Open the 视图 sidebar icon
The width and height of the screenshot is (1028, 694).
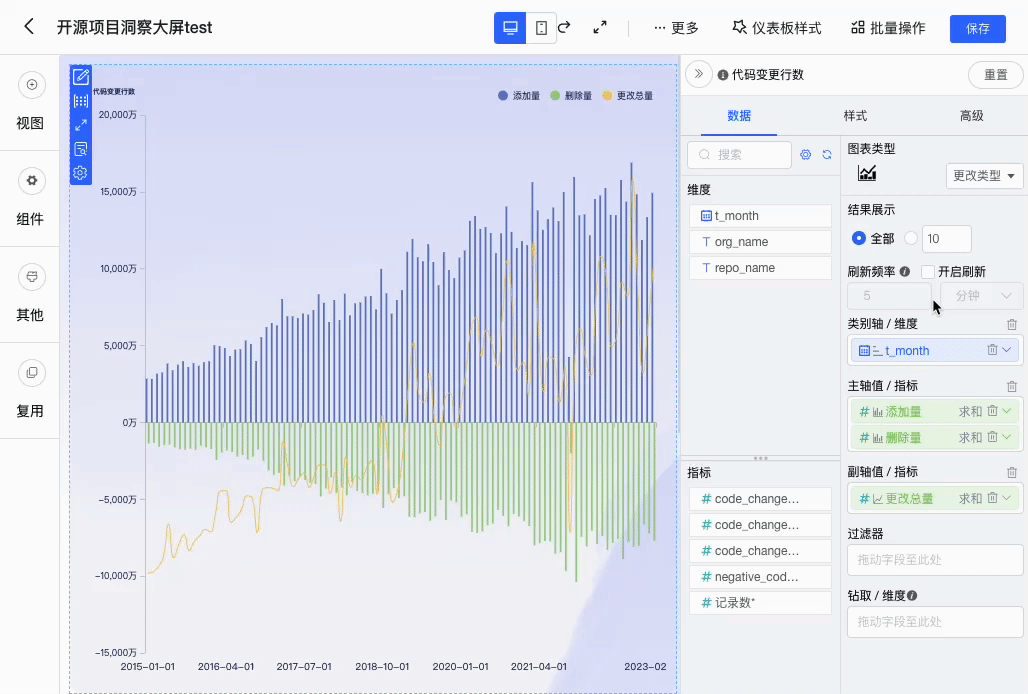point(31,85)
